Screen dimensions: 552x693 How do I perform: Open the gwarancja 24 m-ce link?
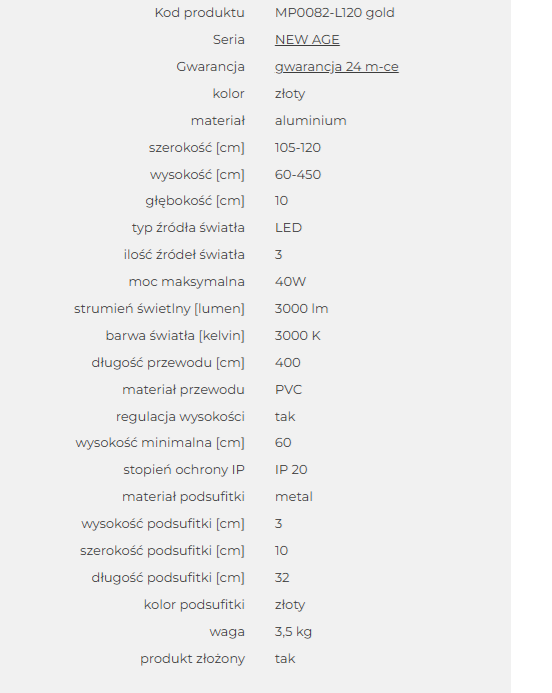tap(337, 67)
